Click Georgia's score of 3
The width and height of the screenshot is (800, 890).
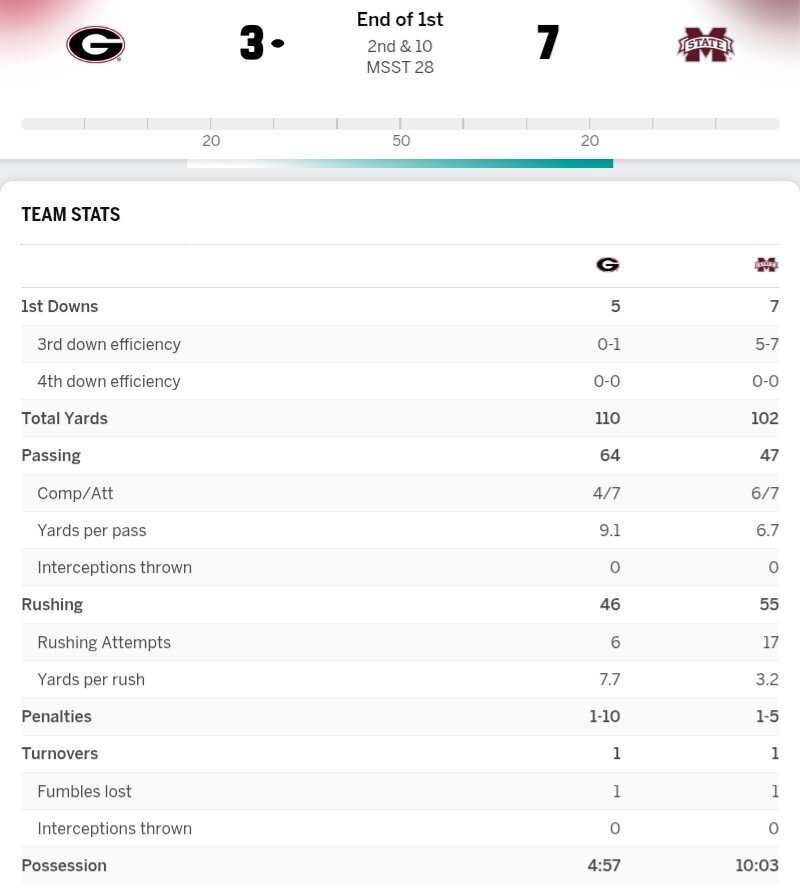tap(251, 44)
